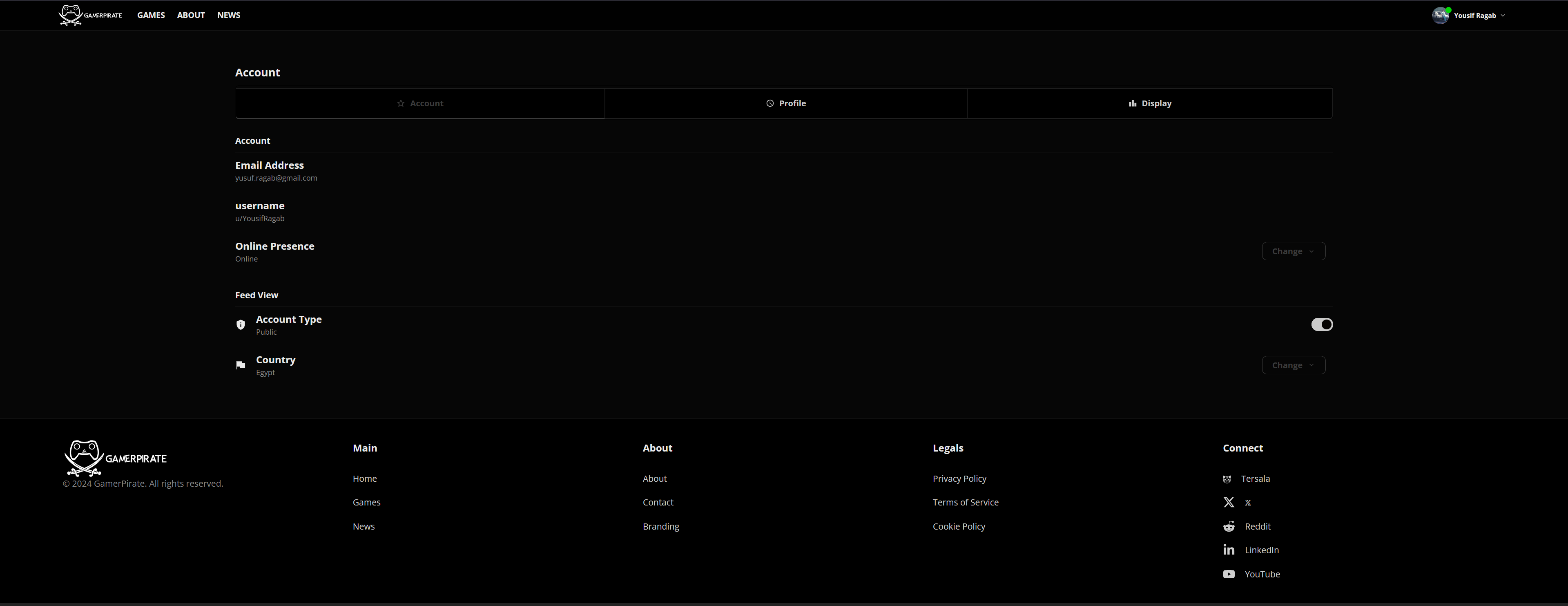
Task: Click the footer GamerPirate logo
Action: (x=115, y=458)
